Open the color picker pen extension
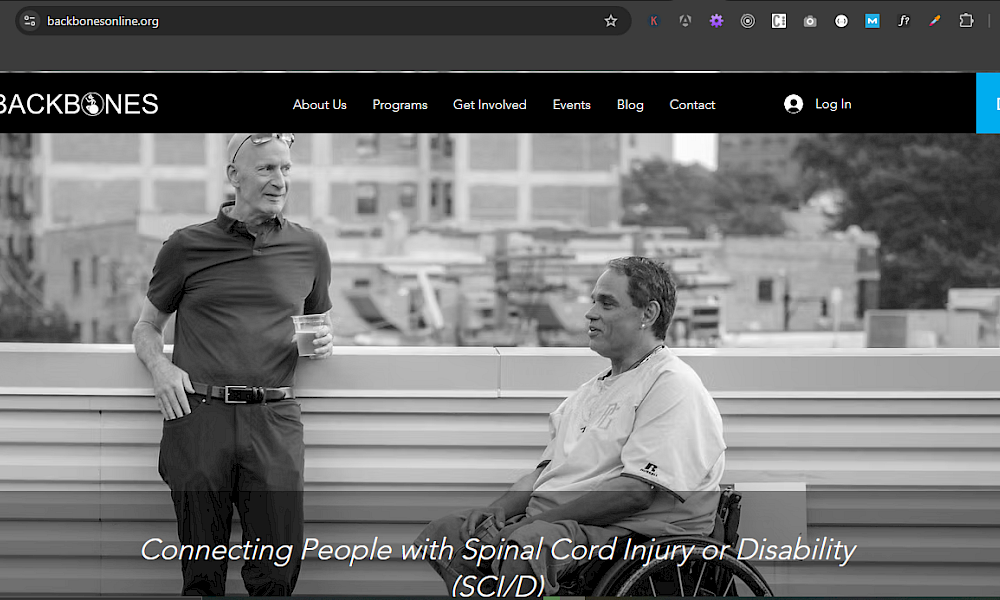Viewport: 1000px width, 600px height. point(934,21)
